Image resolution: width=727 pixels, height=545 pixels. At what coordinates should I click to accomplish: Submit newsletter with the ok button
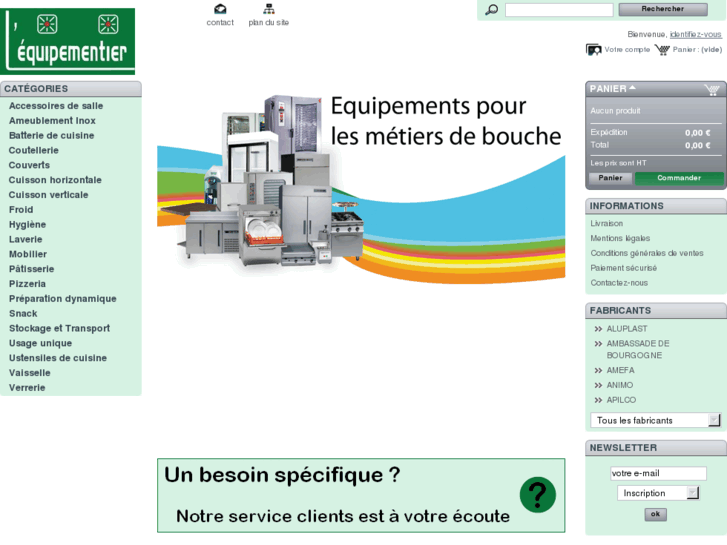(656, 514)
